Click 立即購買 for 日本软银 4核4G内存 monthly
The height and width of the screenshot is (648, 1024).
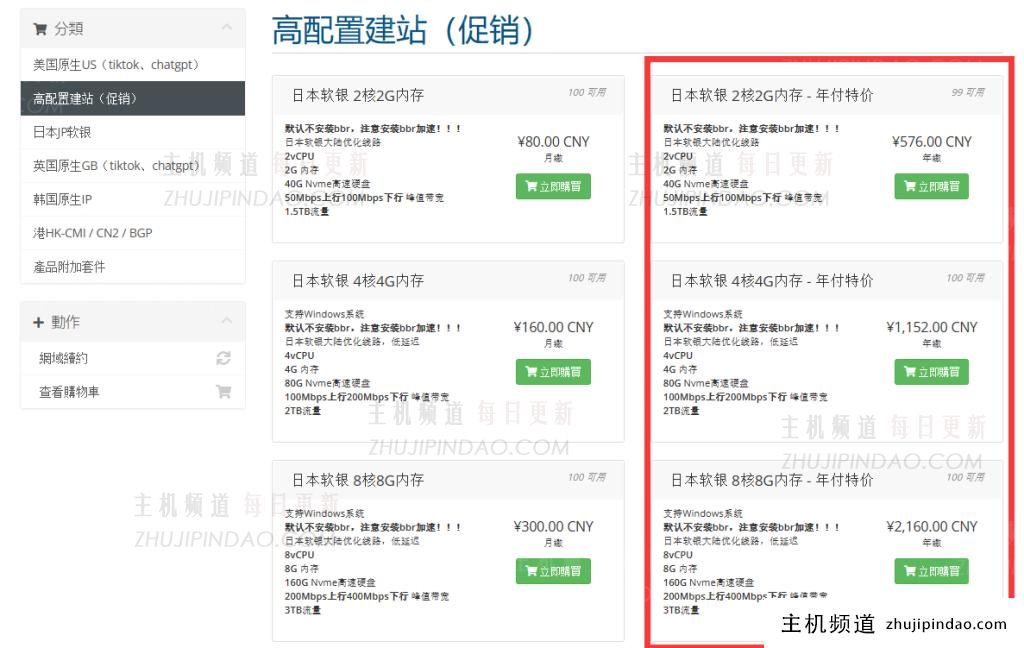click(553, 371)
